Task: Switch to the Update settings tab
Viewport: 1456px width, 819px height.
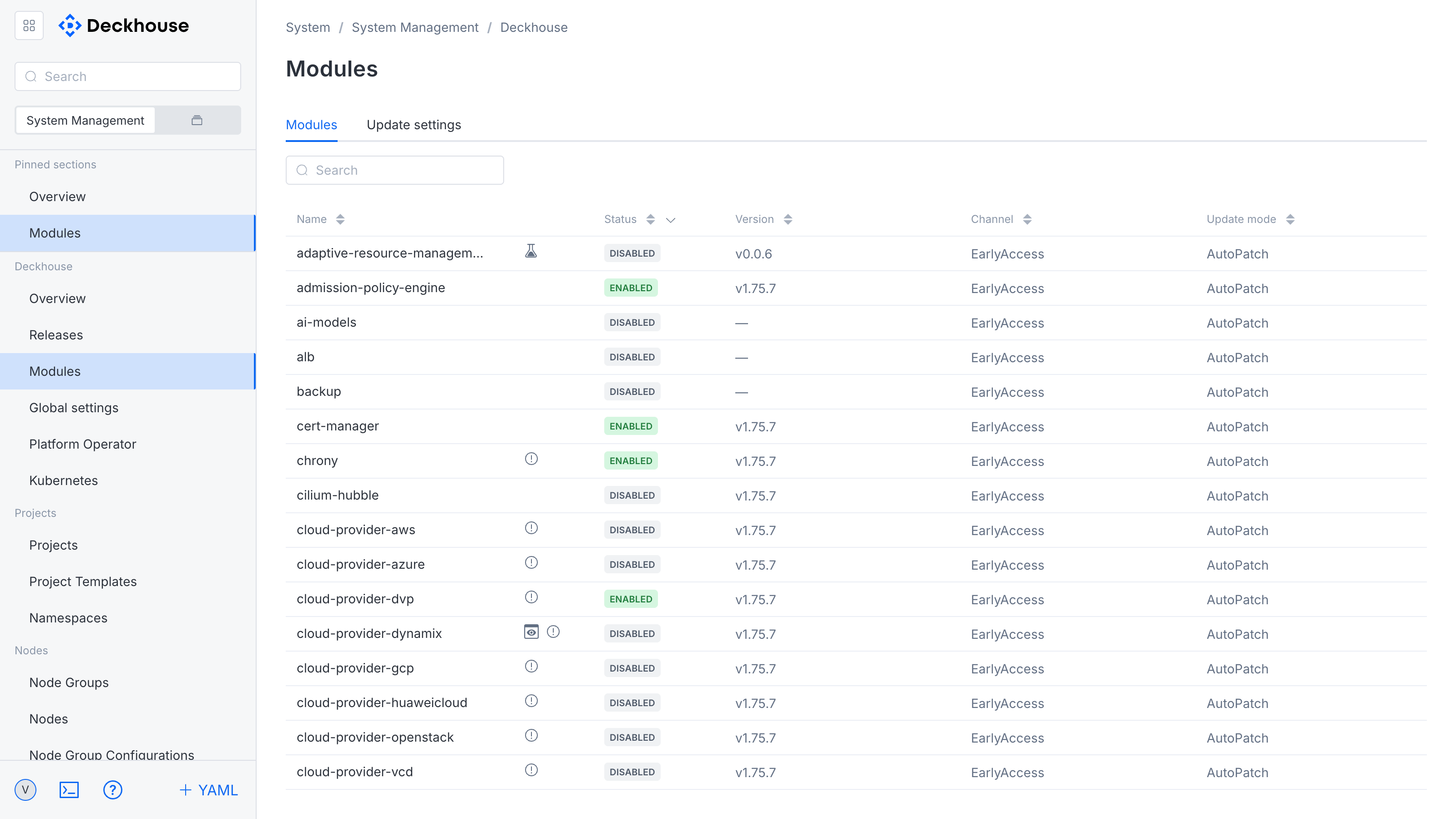Action: [414, 125]
